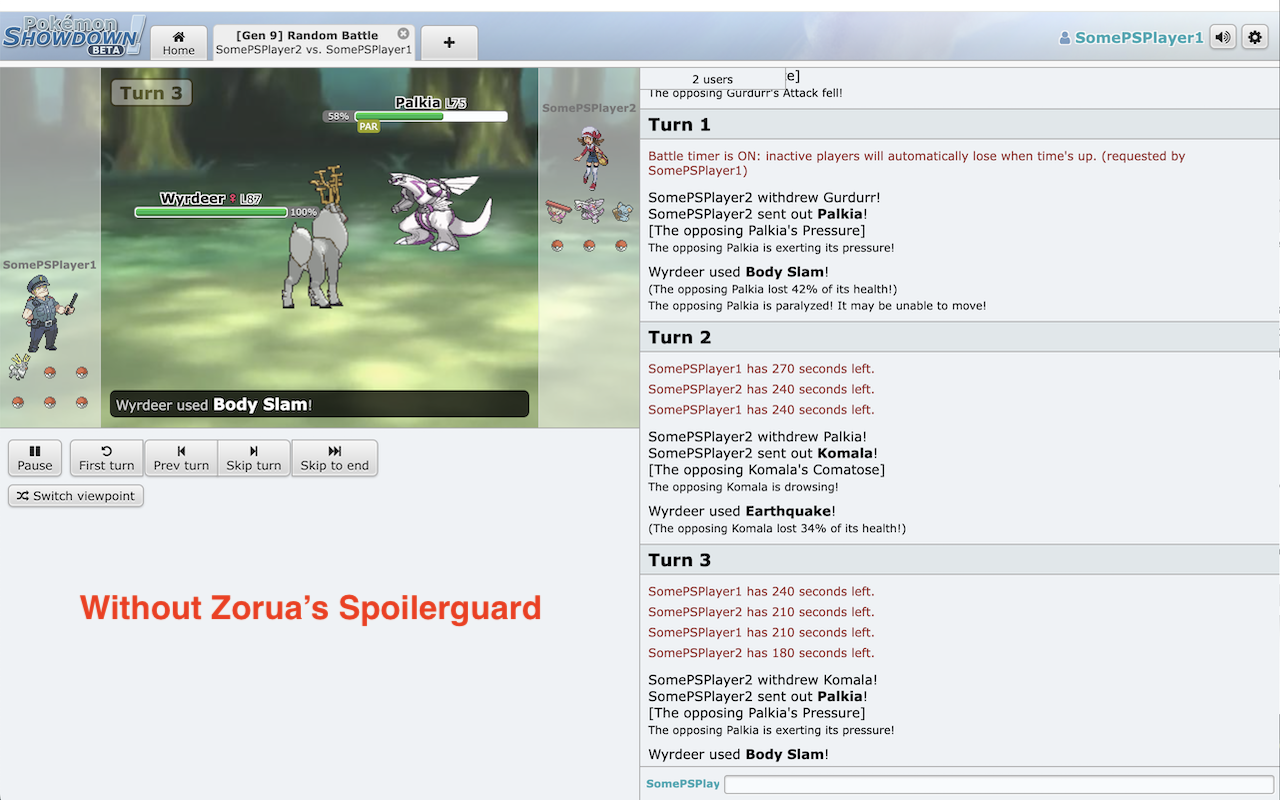Click the 'Battle timer is ON' message
The height and width of the screenshot is (800, 1280).
[x=917, y=163]
